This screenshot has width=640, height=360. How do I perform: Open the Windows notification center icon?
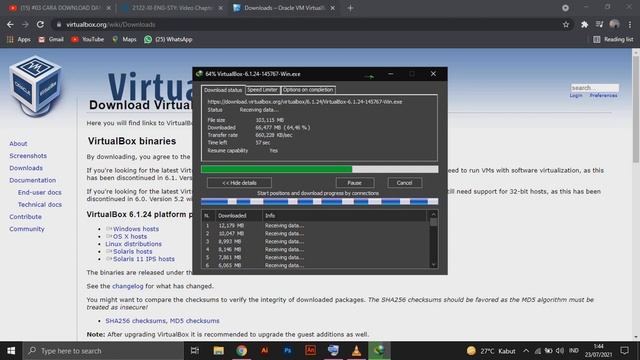pyautogui.click(x=624, y=351)
